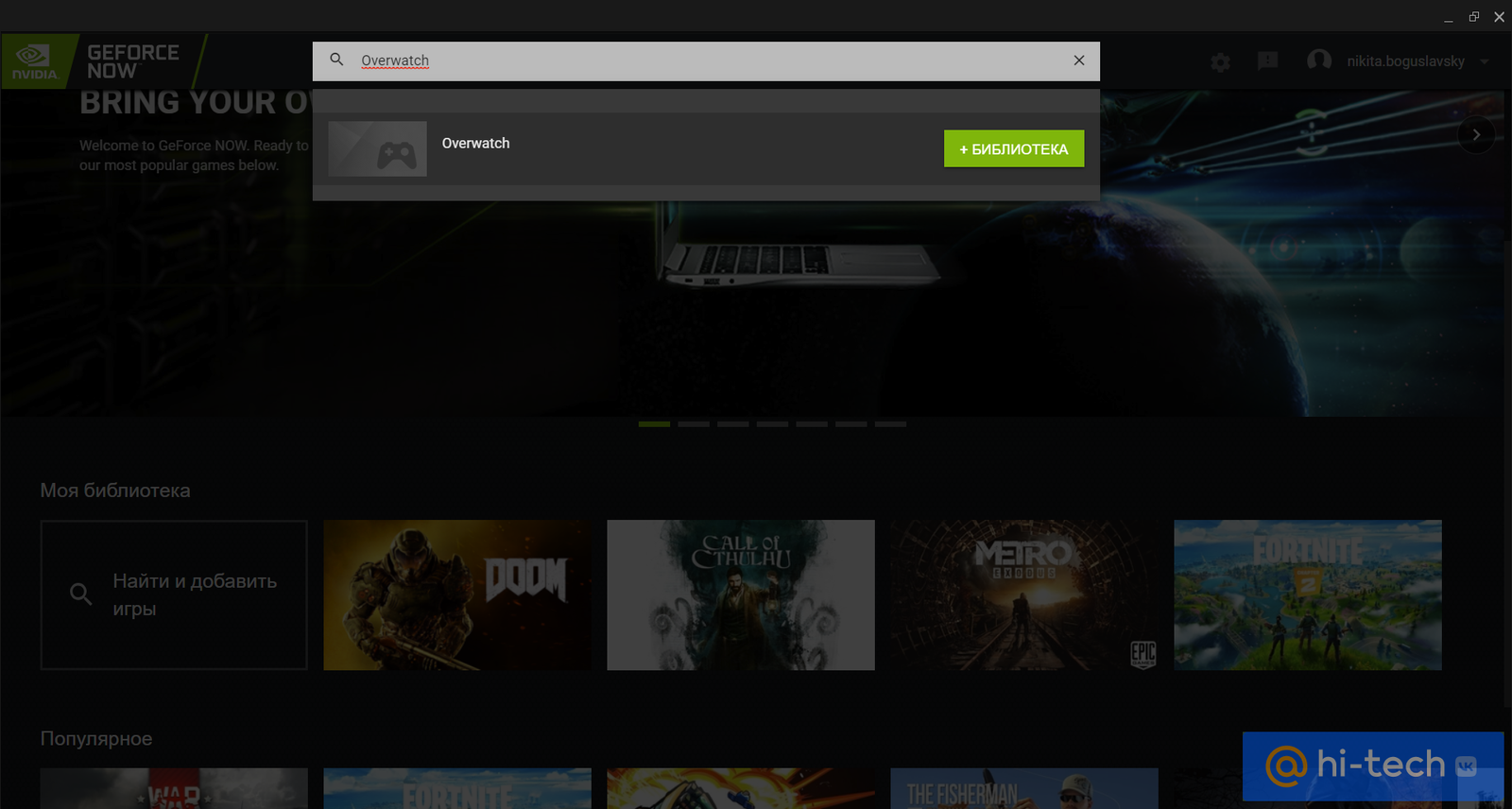Select the fourth banner slide indicator

point(772,424)
